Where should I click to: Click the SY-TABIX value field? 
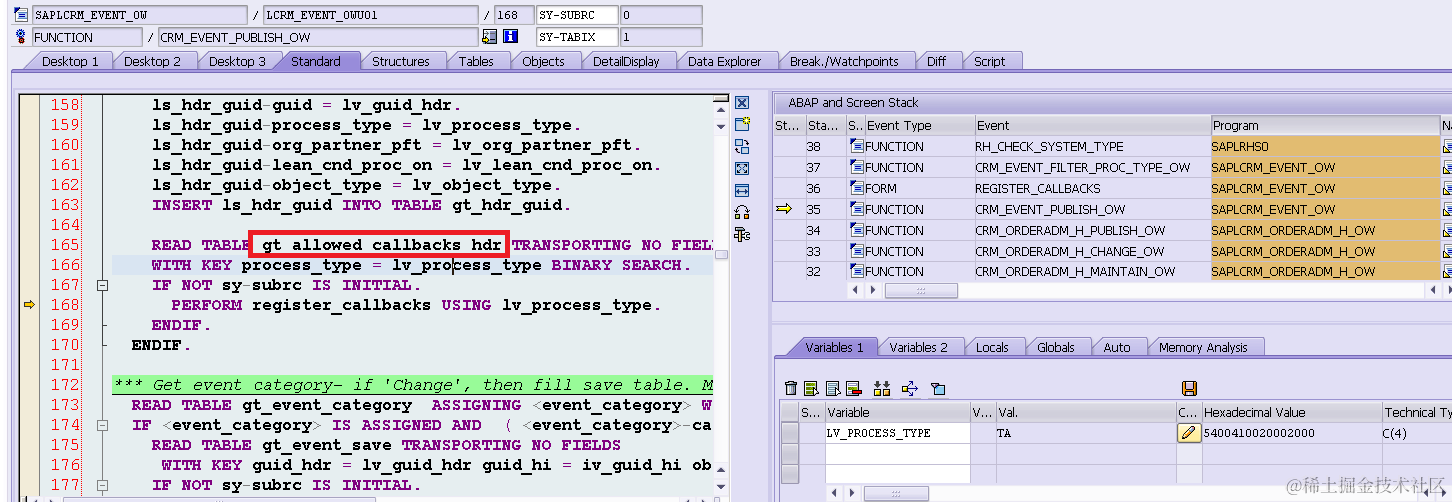660,37
